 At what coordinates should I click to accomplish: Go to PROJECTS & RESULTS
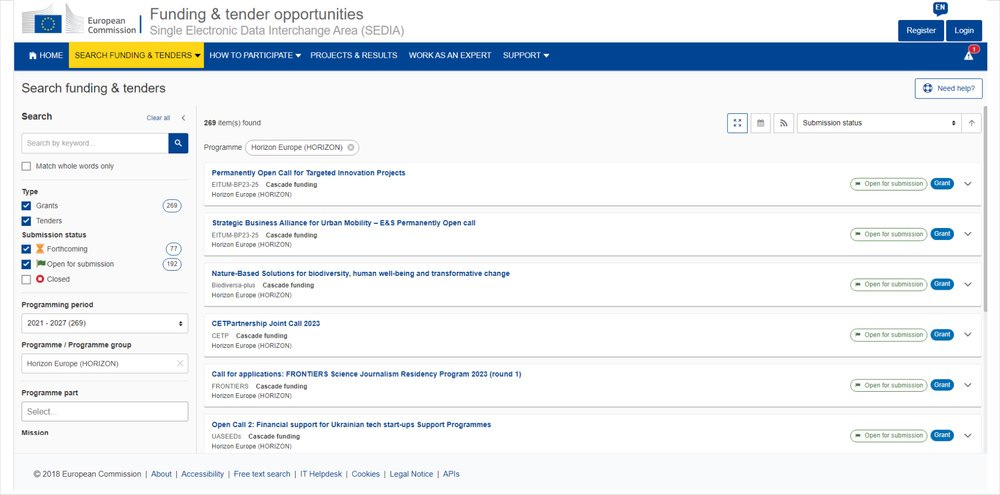coord(353,55)
